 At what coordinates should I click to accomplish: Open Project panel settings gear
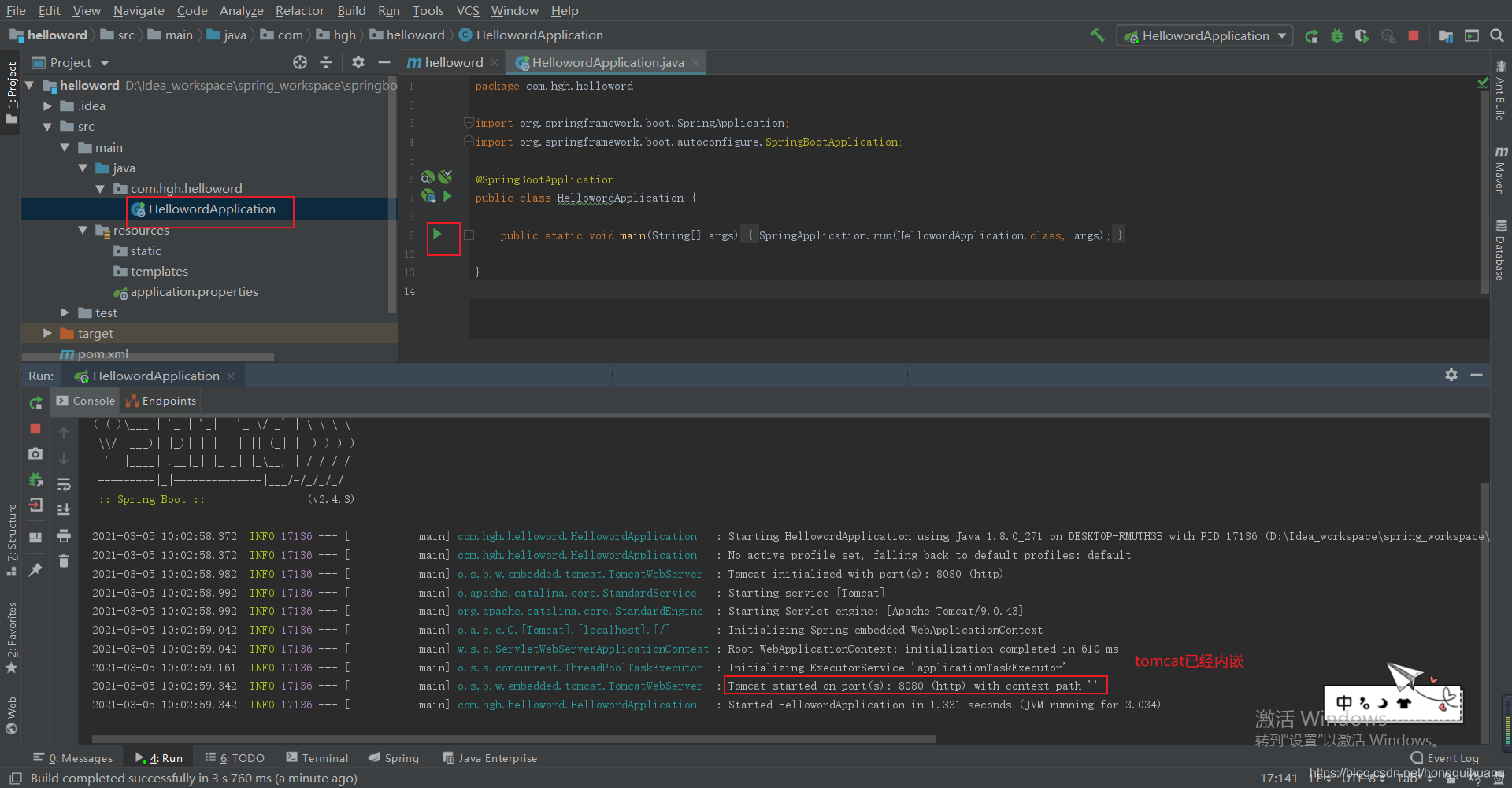[358, 62]
